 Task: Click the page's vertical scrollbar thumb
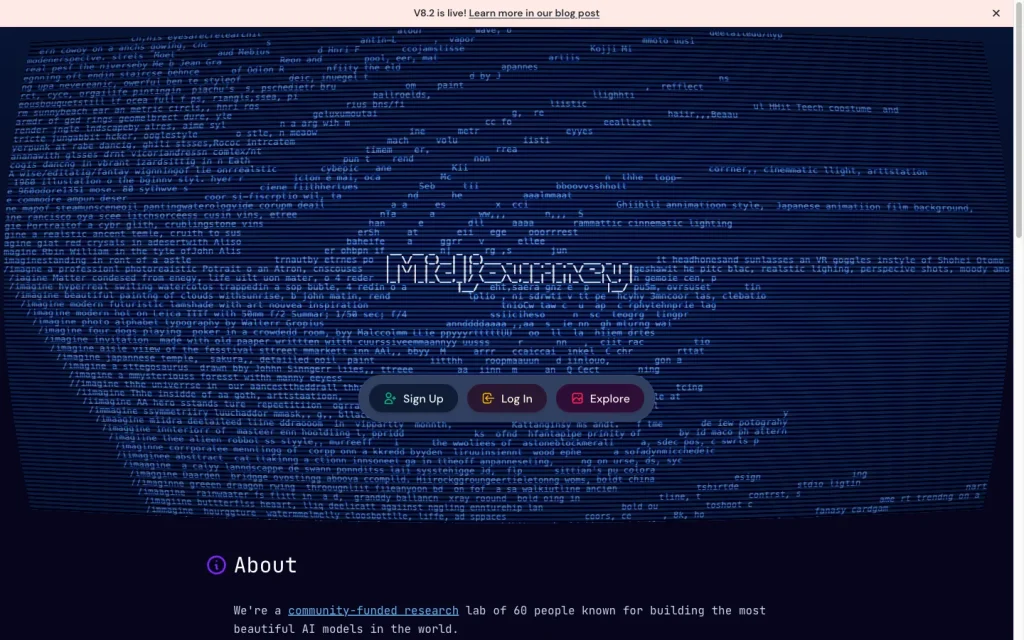click(x=1019, y=119)
